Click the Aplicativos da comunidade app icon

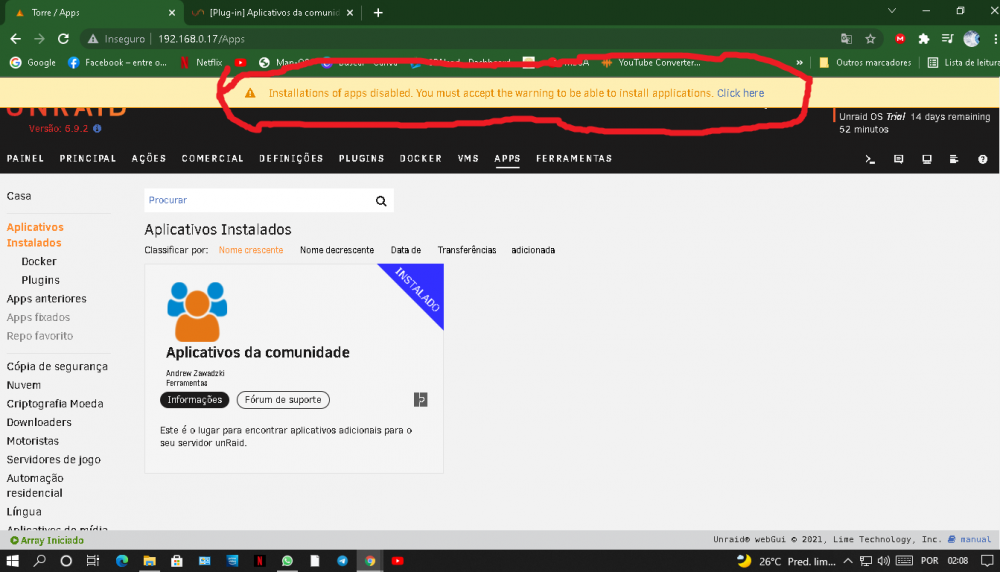pos(197,311)
